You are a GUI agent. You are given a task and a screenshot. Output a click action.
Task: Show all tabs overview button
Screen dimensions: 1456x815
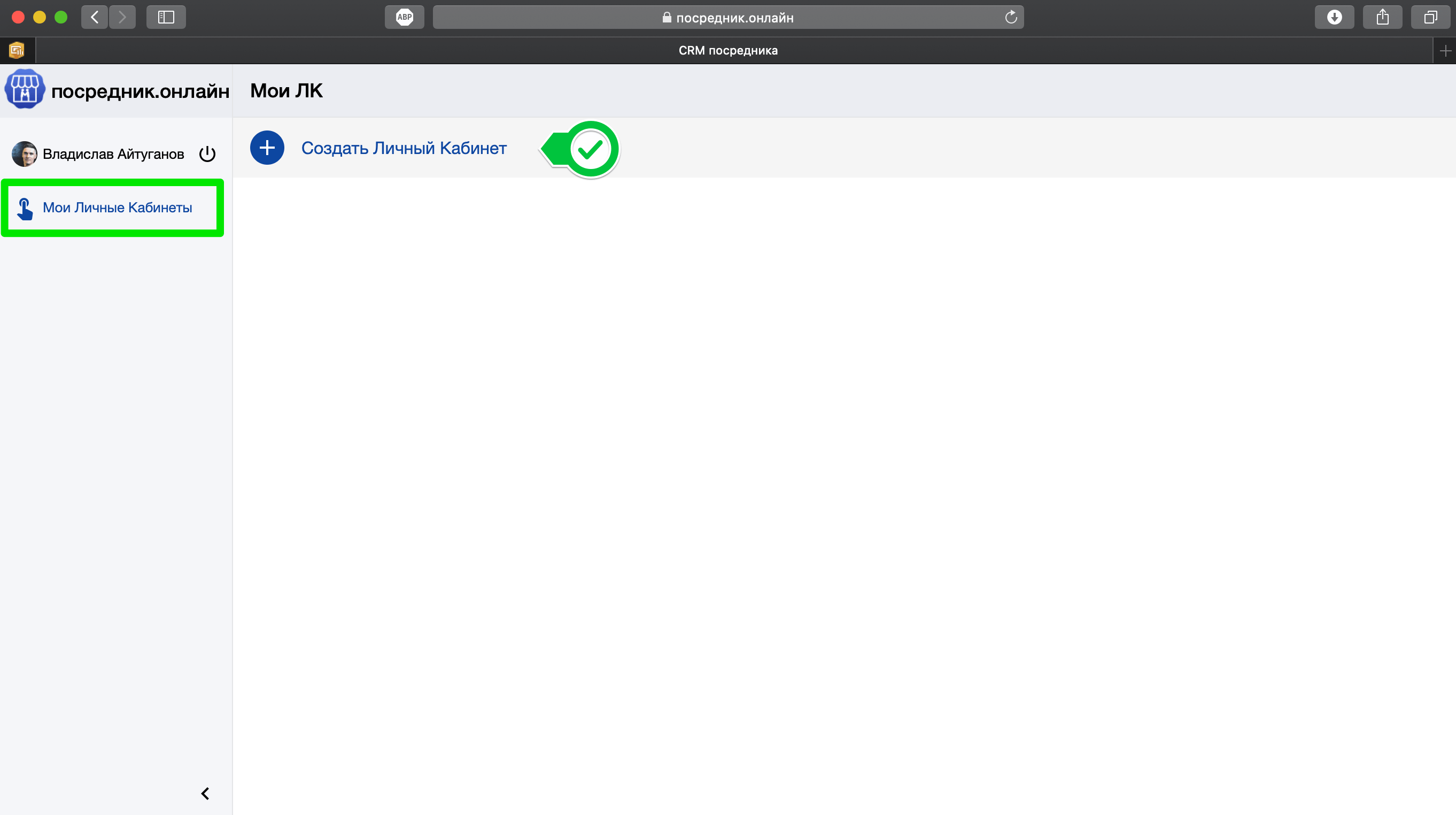pyautogui.click(x=1430, y=17)
